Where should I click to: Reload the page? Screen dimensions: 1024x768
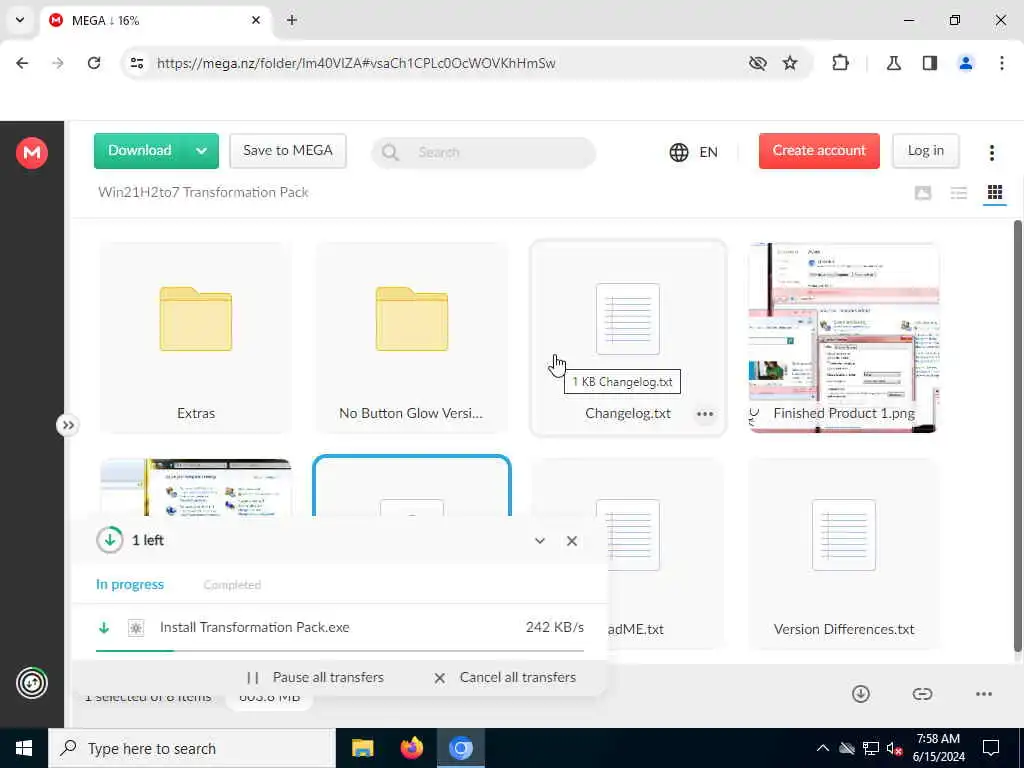[x=94, y=63]
